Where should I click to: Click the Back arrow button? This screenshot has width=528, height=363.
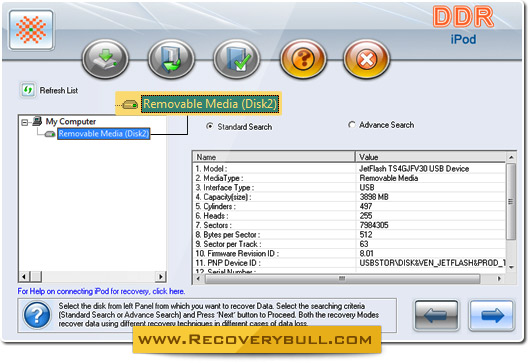pyautogui.click(x=436, y=315)
